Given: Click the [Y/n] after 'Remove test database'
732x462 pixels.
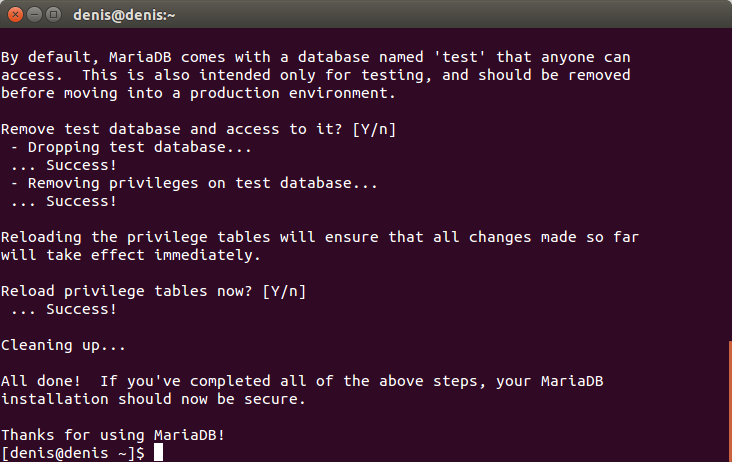Looking at the screenshot, I should point(374,129).
